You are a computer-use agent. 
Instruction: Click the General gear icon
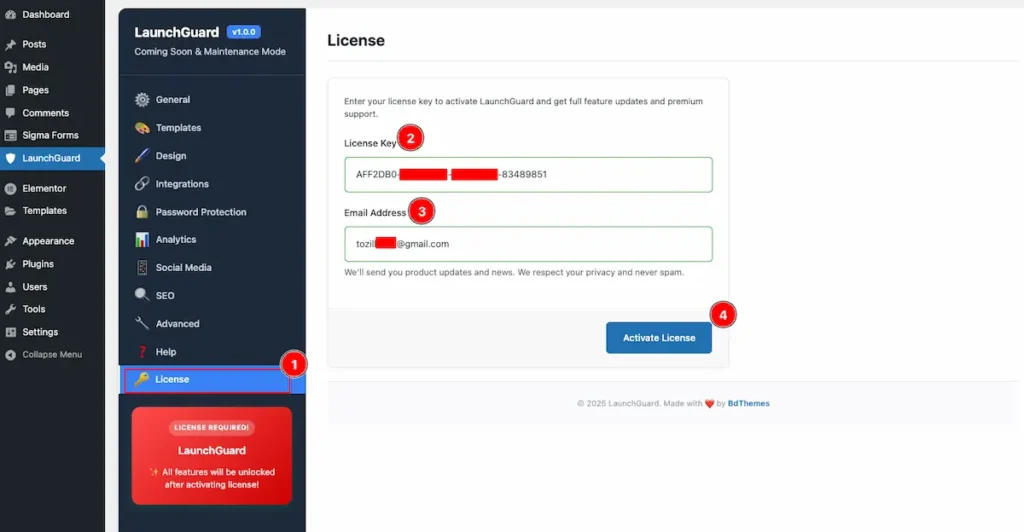point(142,100)
